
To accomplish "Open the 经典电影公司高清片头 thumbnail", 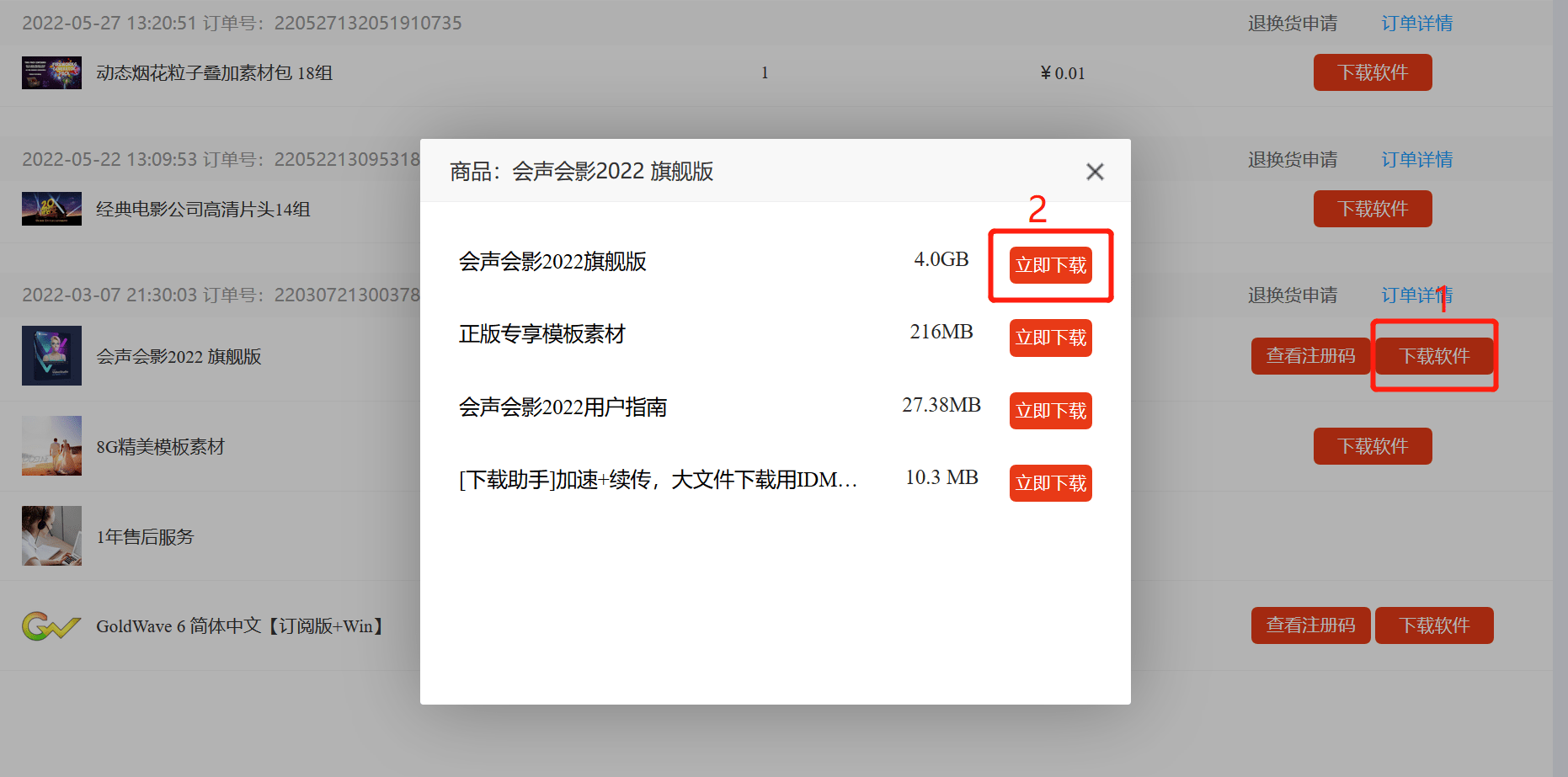I will [x=51, y=209].
